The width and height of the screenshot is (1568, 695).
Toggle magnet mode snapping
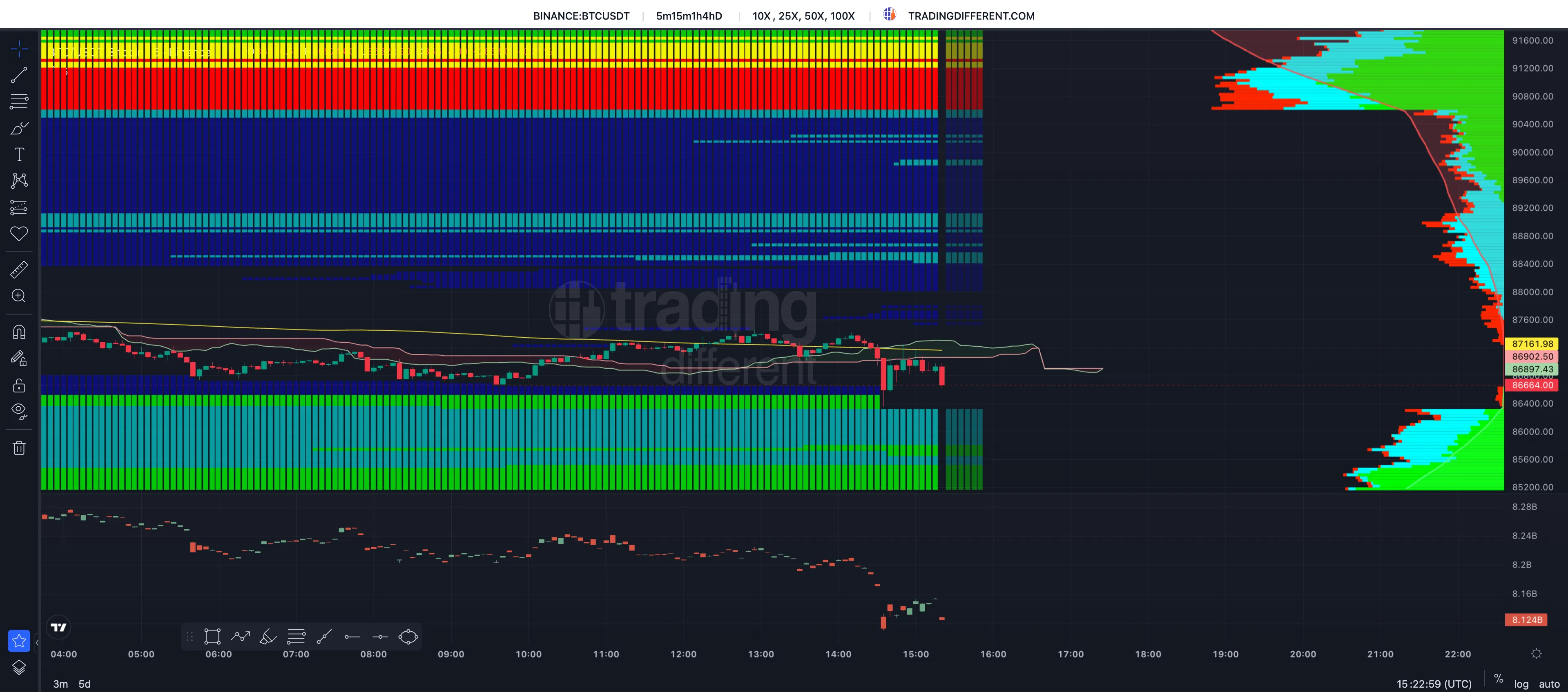[x=19, y=332]
